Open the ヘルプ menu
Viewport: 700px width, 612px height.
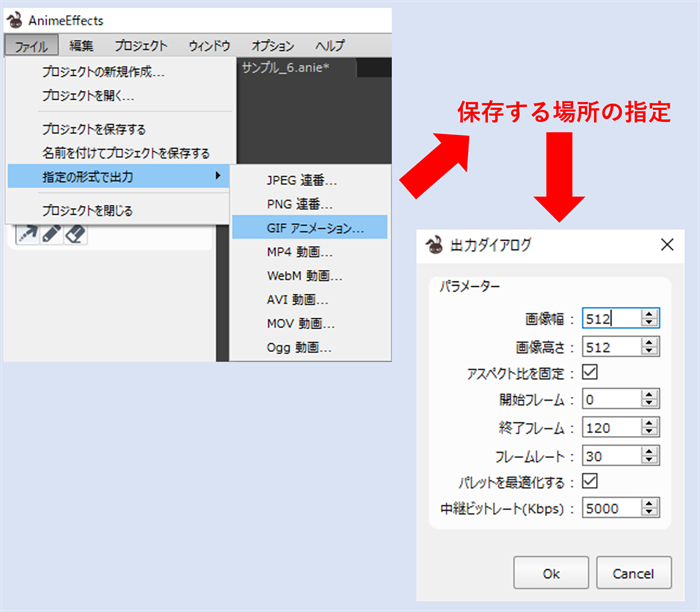pyautogui.click(x=330, y=46)
